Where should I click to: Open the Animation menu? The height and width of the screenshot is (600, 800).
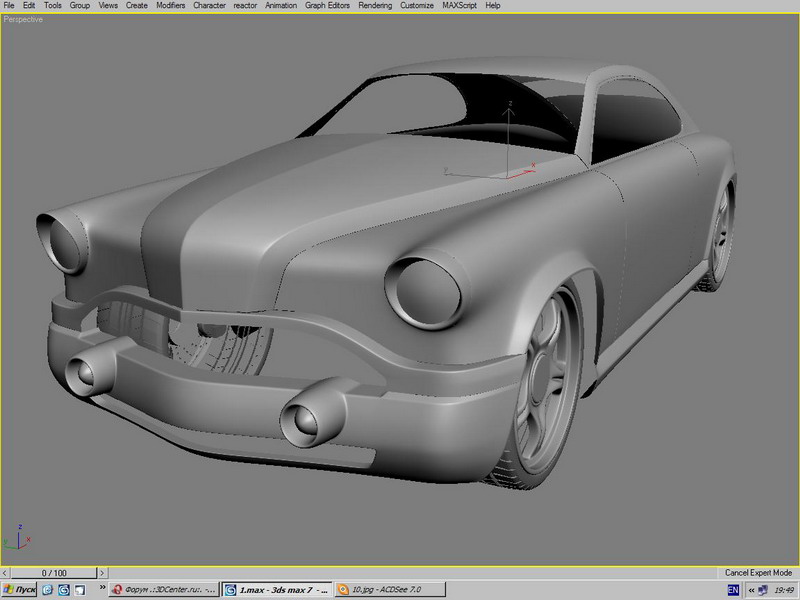281,6
